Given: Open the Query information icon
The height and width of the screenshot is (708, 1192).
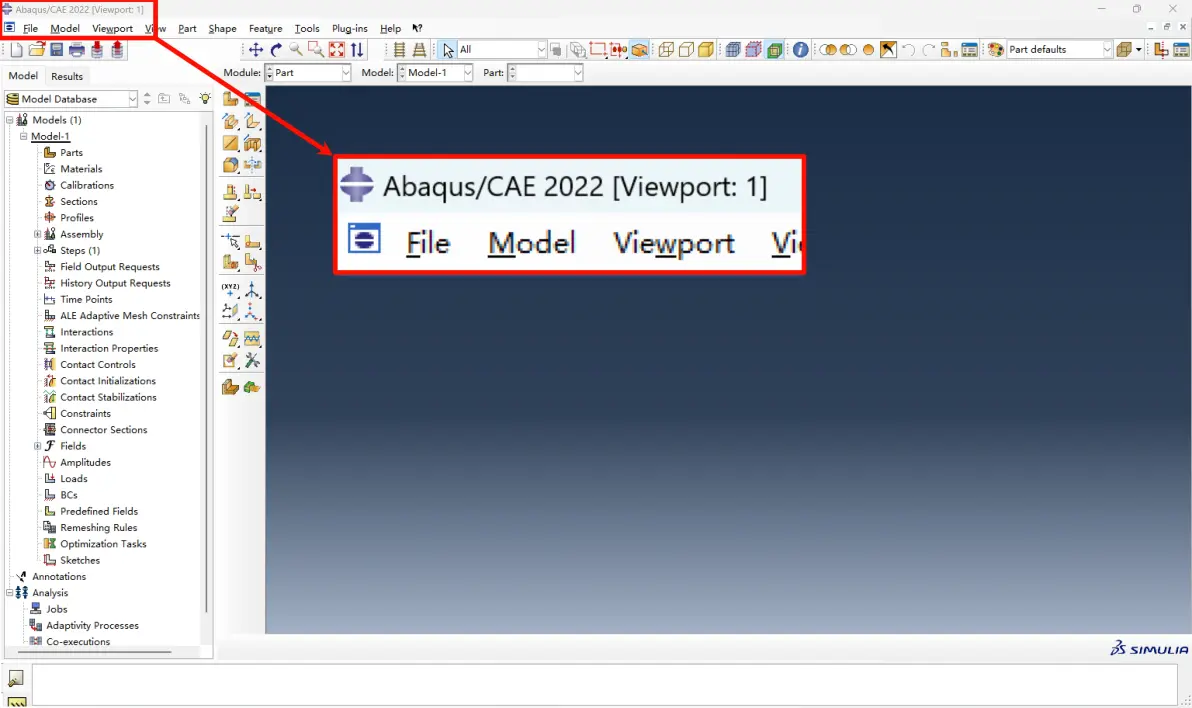Looking at the screenshot, I should 800,50.
